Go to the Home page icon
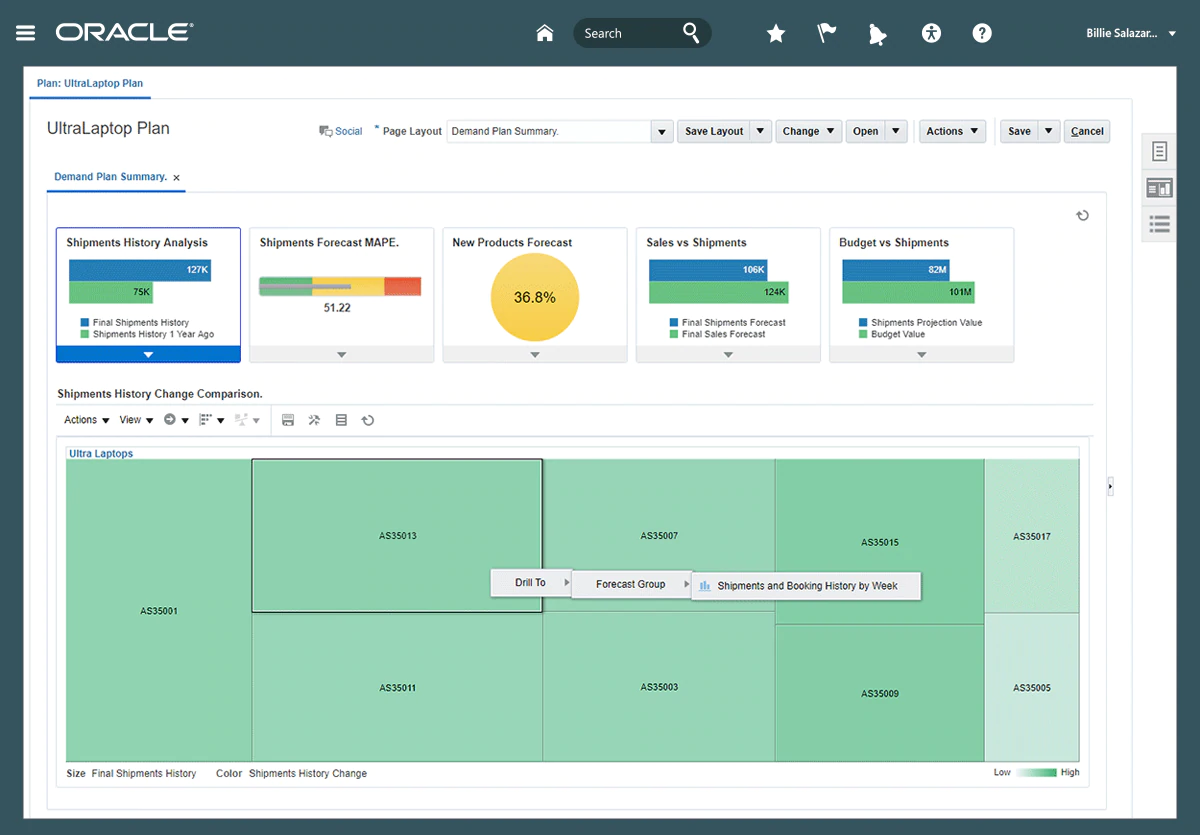 (x=545, y=33)
